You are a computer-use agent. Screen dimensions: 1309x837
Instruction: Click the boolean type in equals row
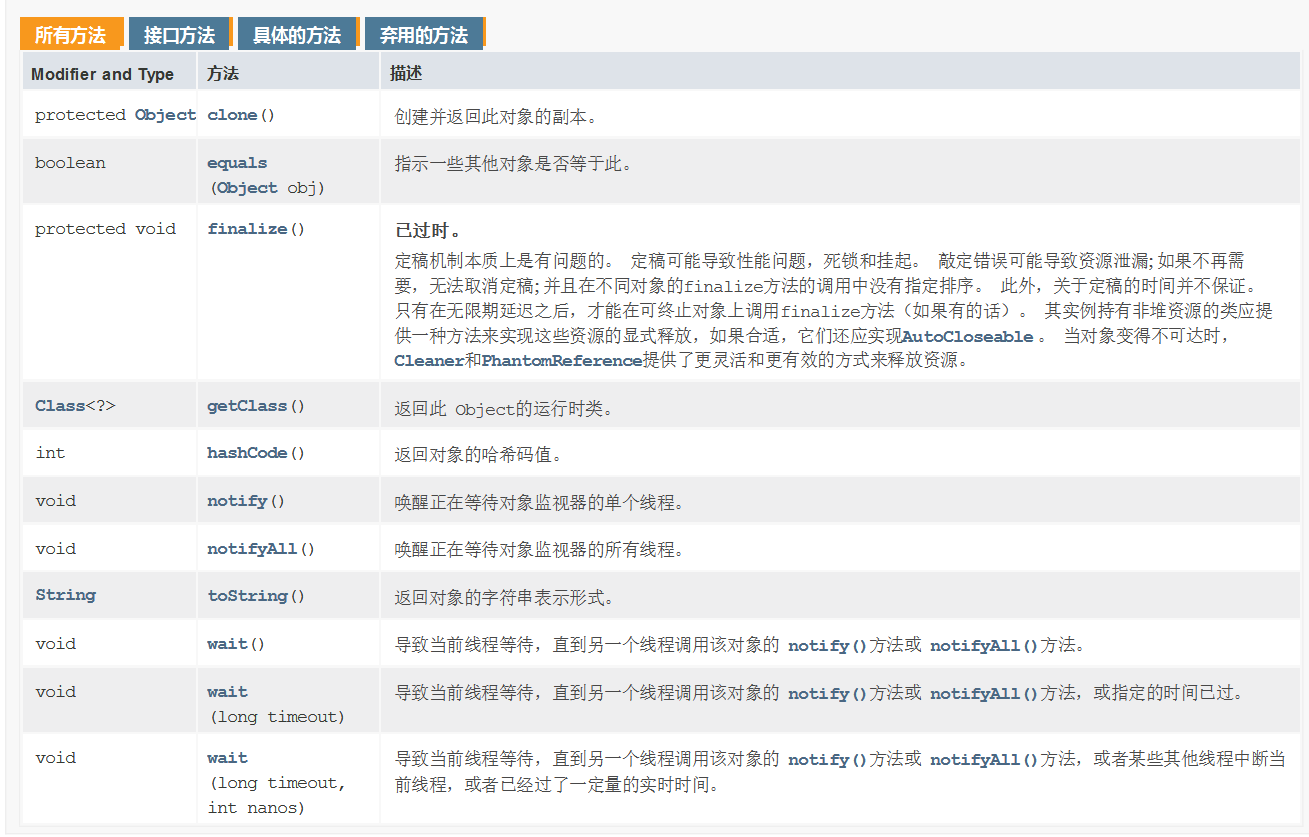coord(70,163)
